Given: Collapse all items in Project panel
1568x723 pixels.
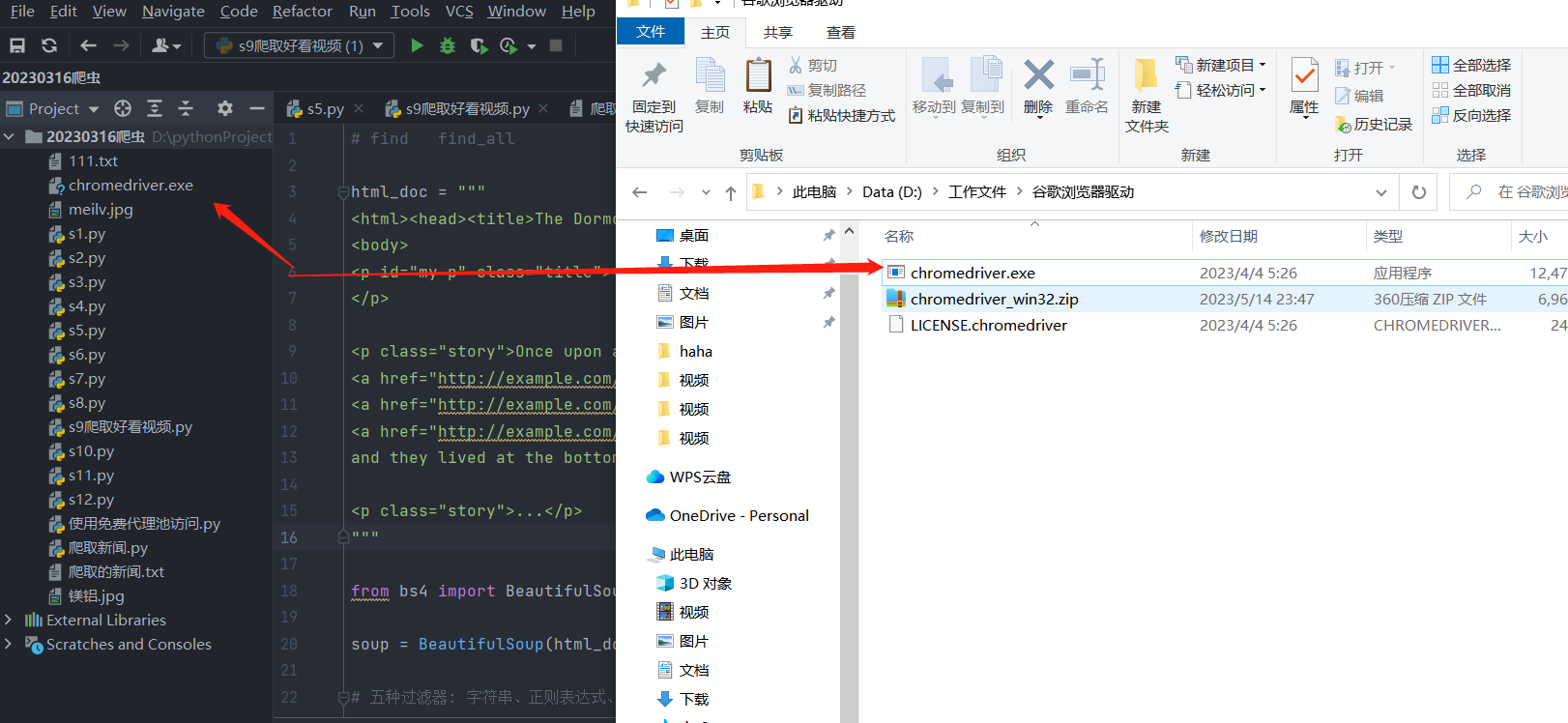Looking at the screenshot, I should (x=186, y=108).
